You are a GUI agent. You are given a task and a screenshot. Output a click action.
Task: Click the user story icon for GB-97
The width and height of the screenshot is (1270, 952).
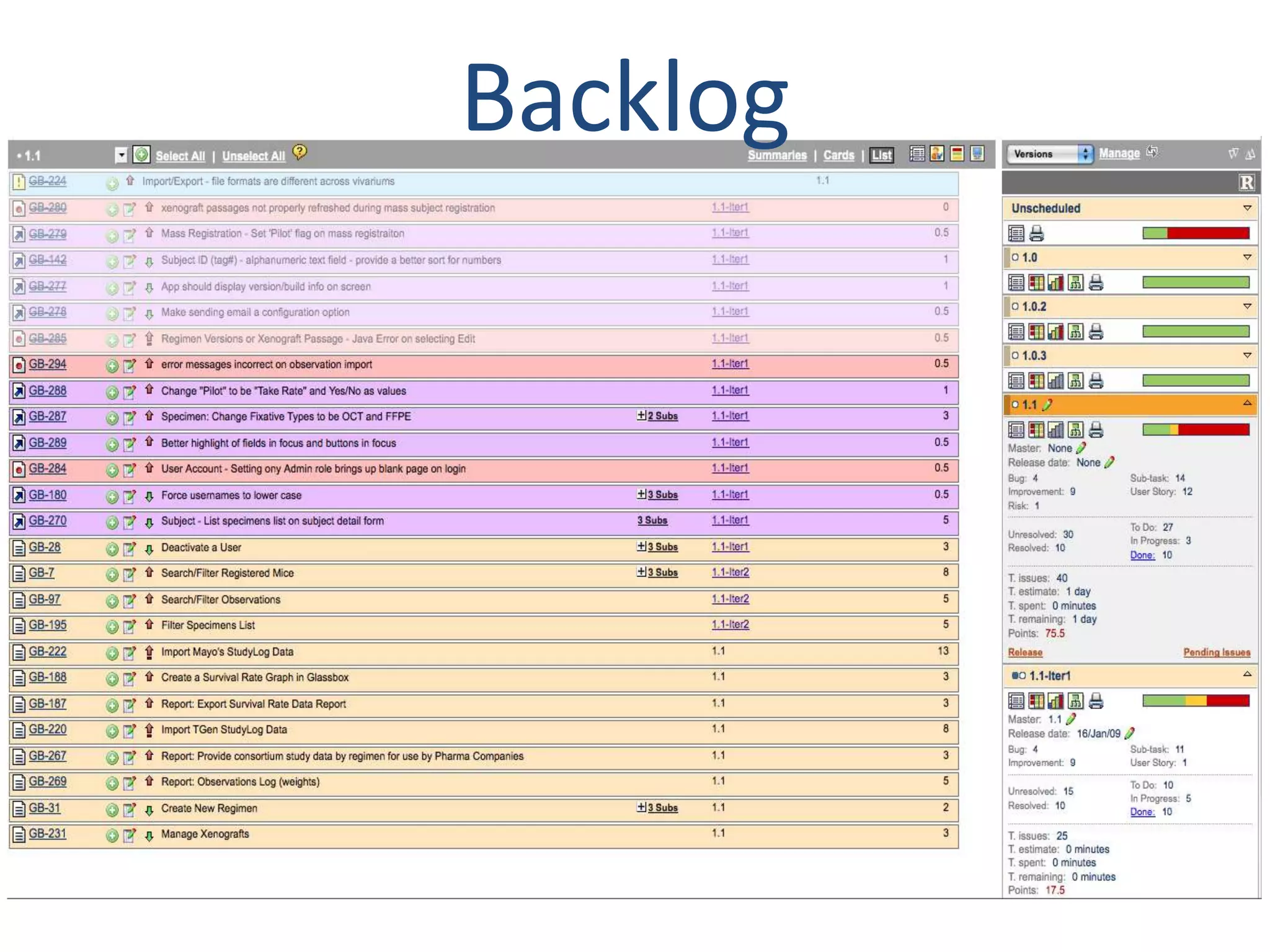19,600
